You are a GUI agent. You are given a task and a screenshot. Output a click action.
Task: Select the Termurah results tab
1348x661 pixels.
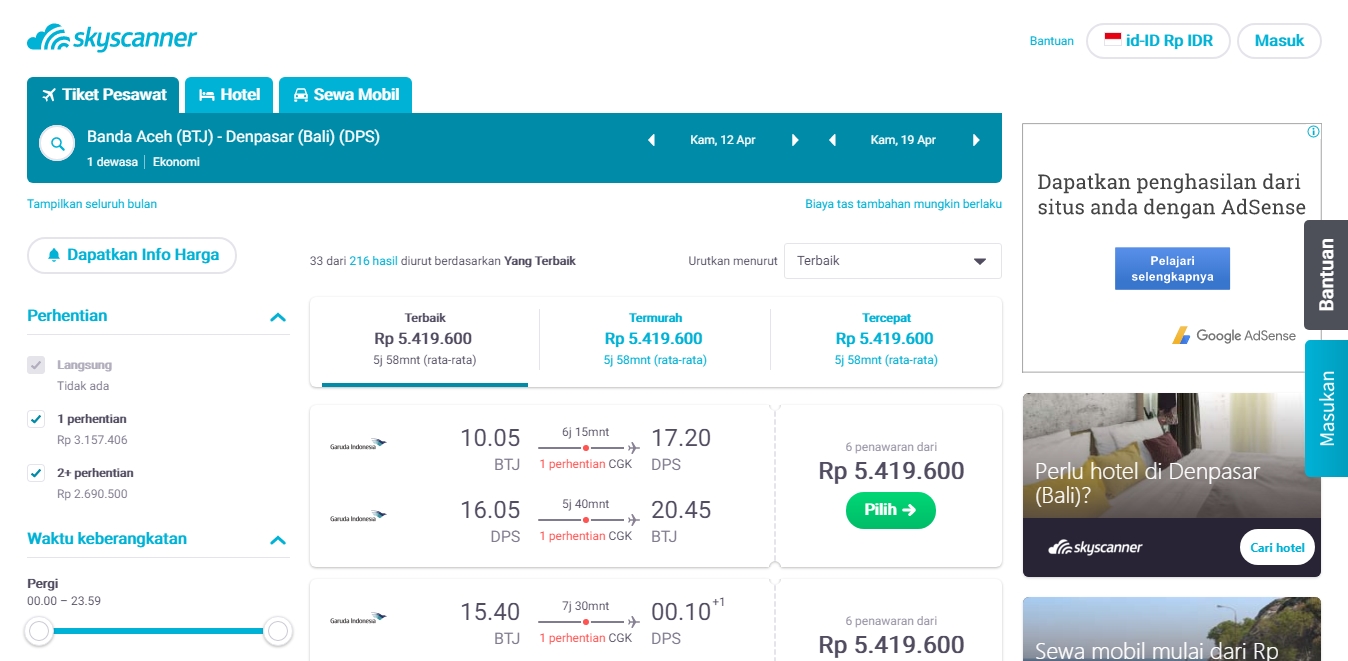click(655, 340)
